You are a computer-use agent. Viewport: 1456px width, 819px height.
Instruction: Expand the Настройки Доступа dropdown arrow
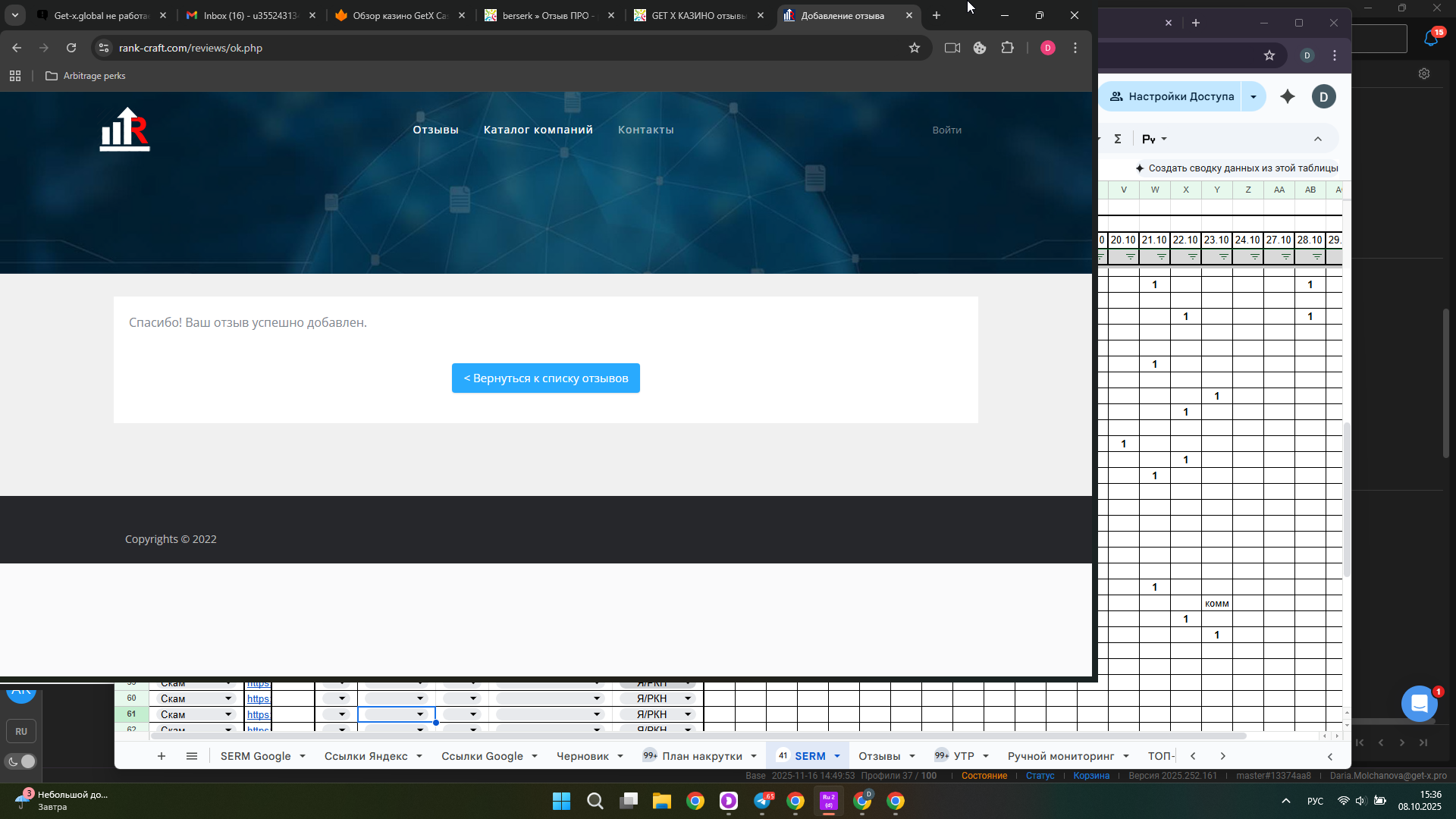click(1254, 96)
